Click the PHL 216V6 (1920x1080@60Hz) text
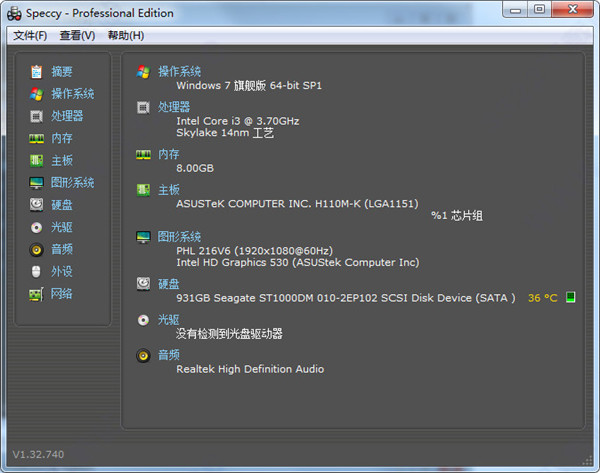The width and height of the screenshot is (600, 473). (254, 251)
